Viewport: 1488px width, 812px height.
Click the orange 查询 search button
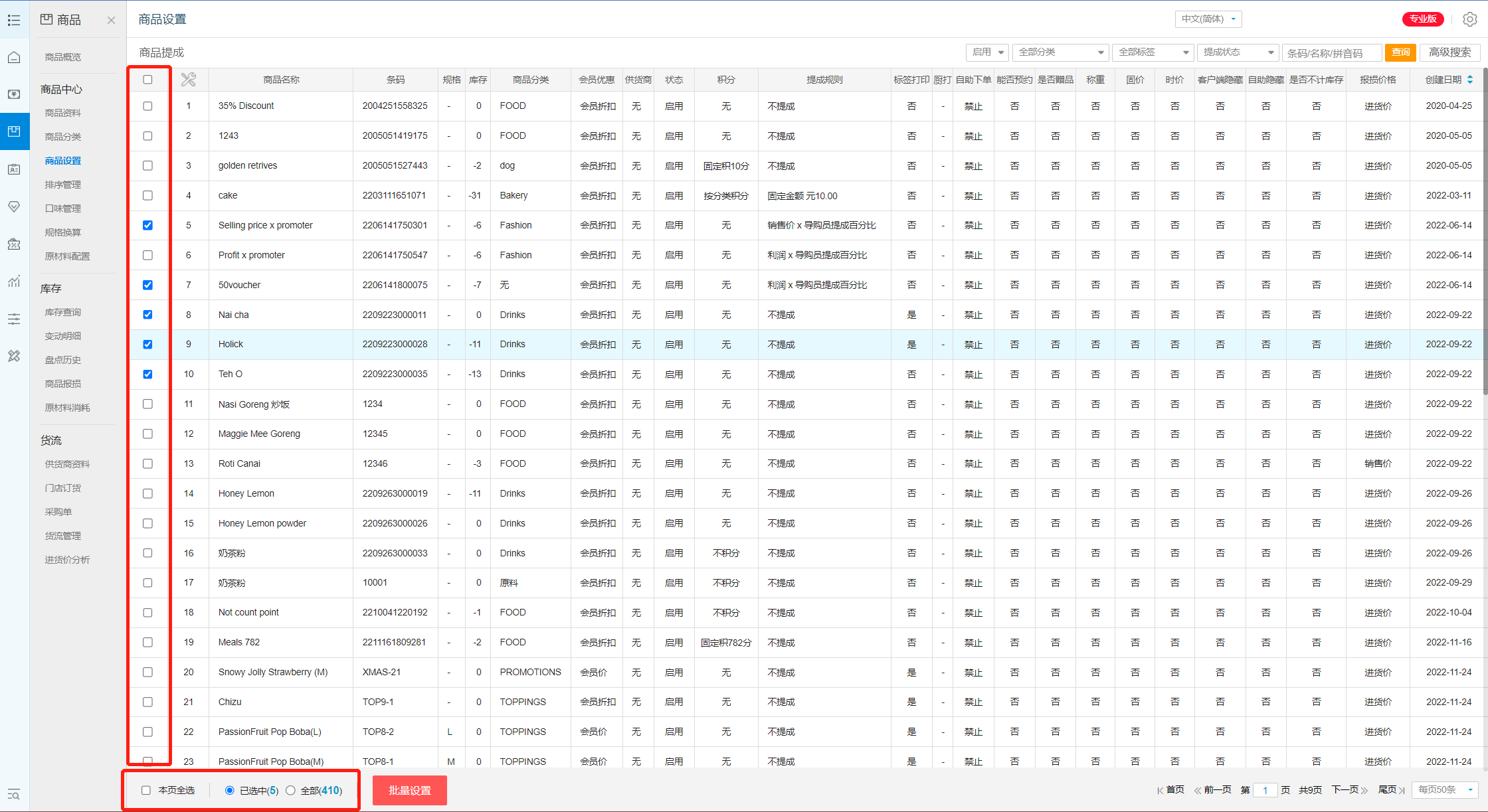(1400, 52)
